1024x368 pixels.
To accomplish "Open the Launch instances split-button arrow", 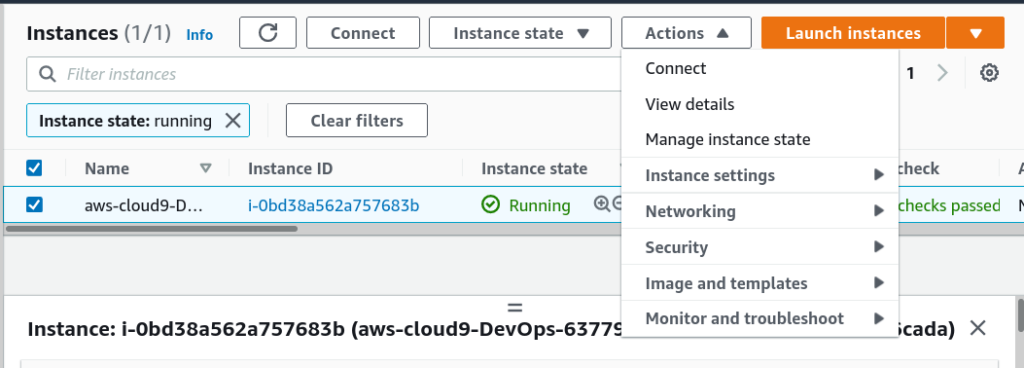I will pos(975,33).
